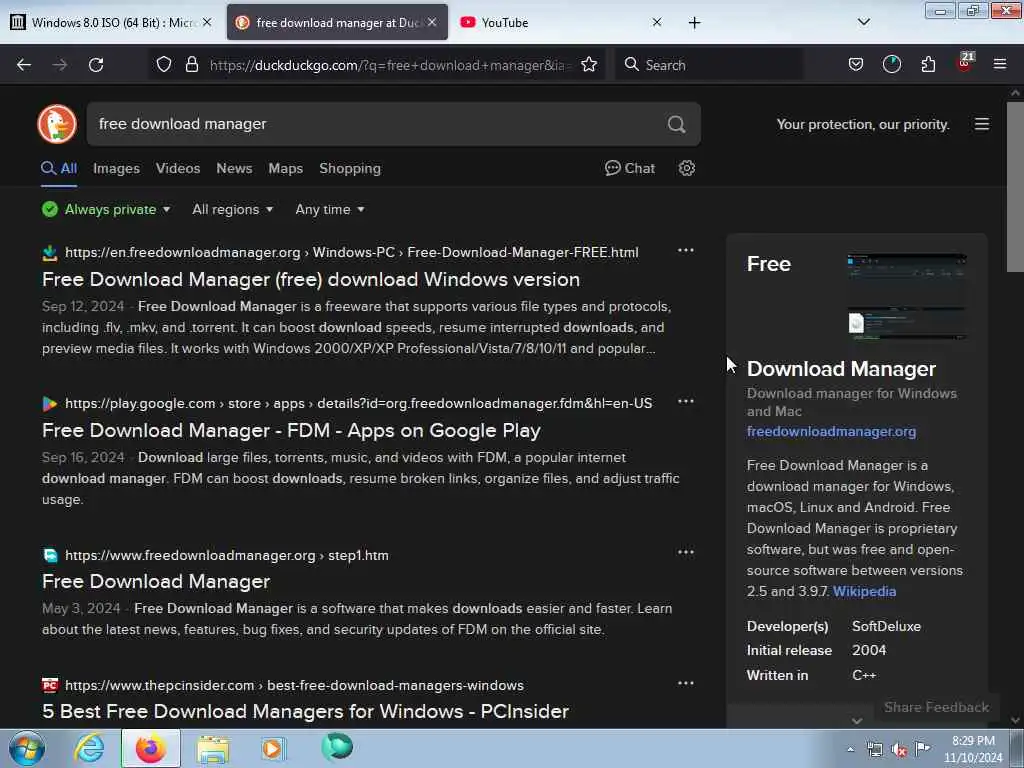Open 'Free Download Manager - FDM - Apps on Google Play'
Image resolution: width=1024 pixels, height=768 pixels.
(x=291, y=430)
